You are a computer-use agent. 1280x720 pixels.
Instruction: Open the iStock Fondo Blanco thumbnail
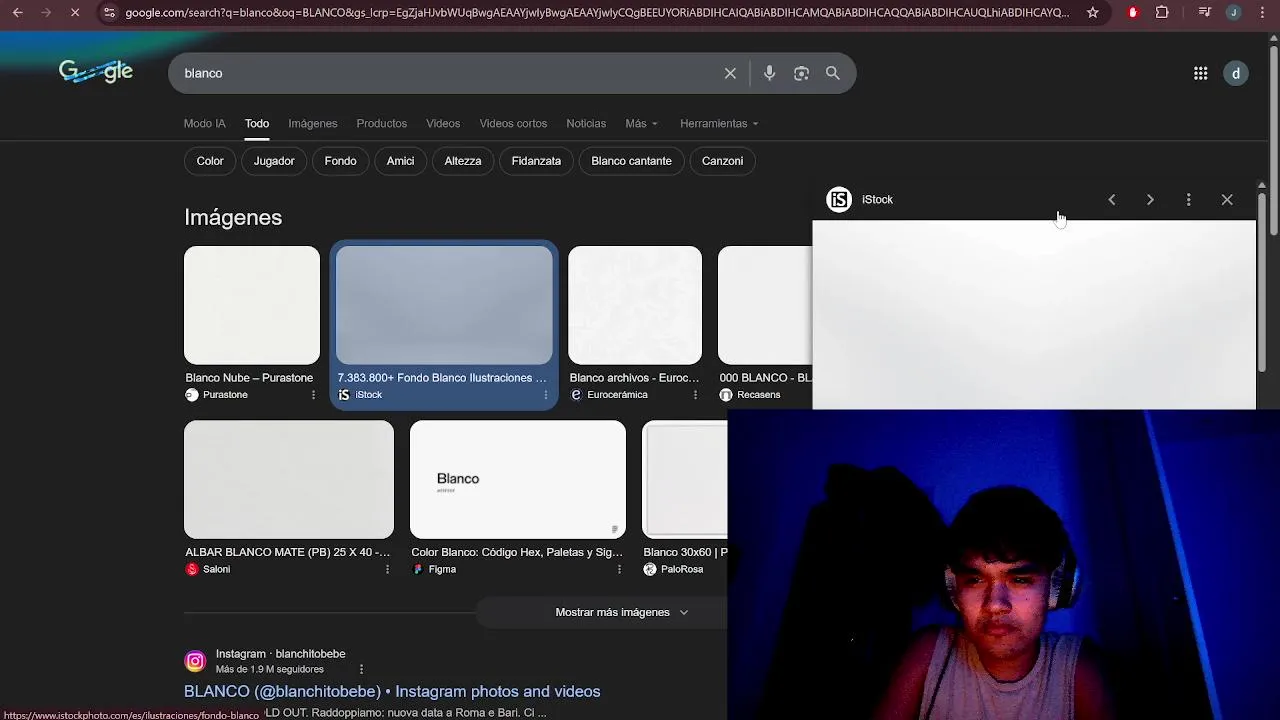[444, 305]
